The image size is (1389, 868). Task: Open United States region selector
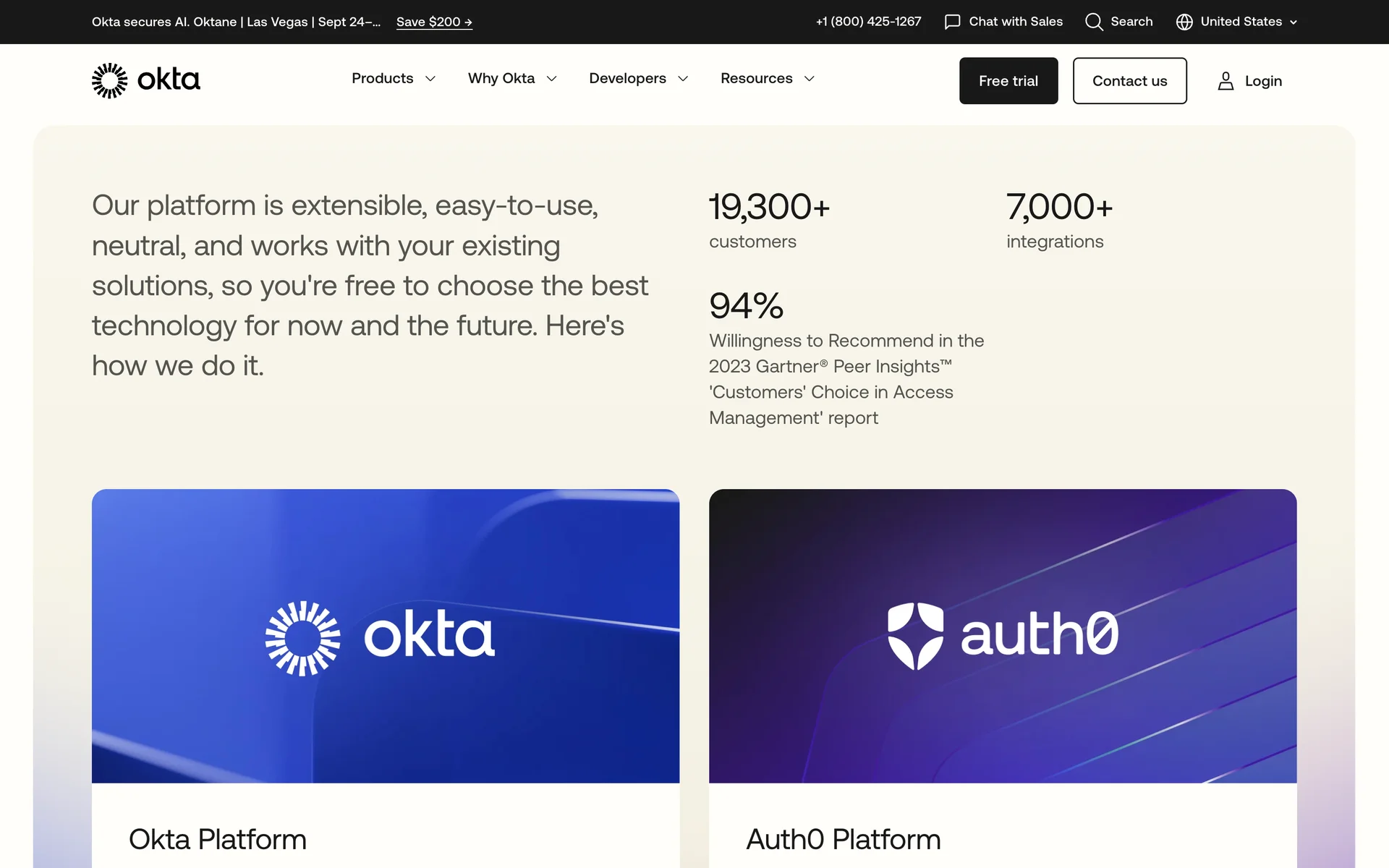pos(1241,22)
